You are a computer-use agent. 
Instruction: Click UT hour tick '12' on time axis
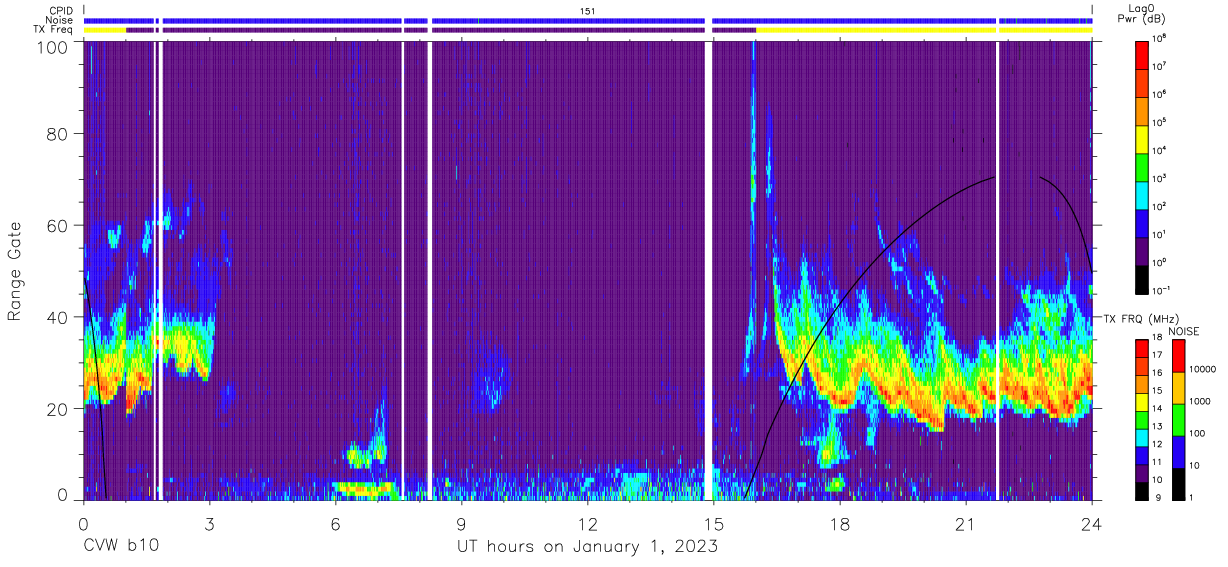click(x=587, y=522)
